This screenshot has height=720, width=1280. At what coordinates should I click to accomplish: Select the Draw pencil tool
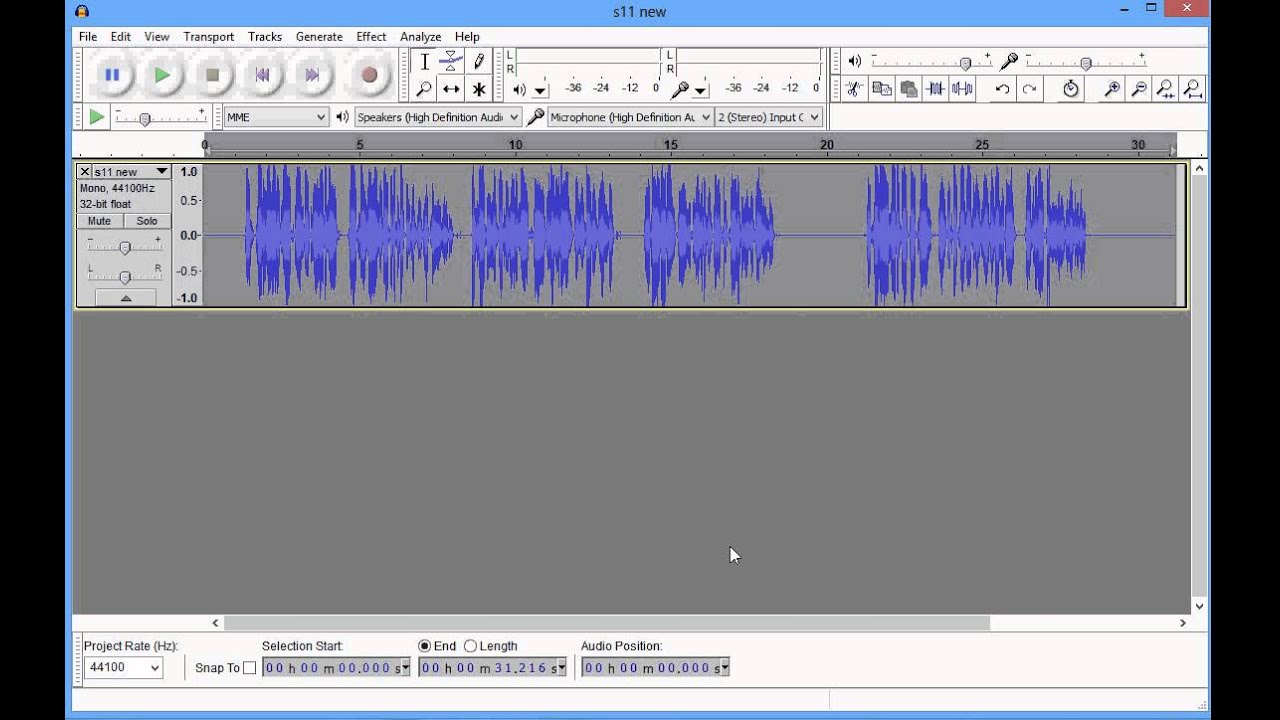click(478, 61)
